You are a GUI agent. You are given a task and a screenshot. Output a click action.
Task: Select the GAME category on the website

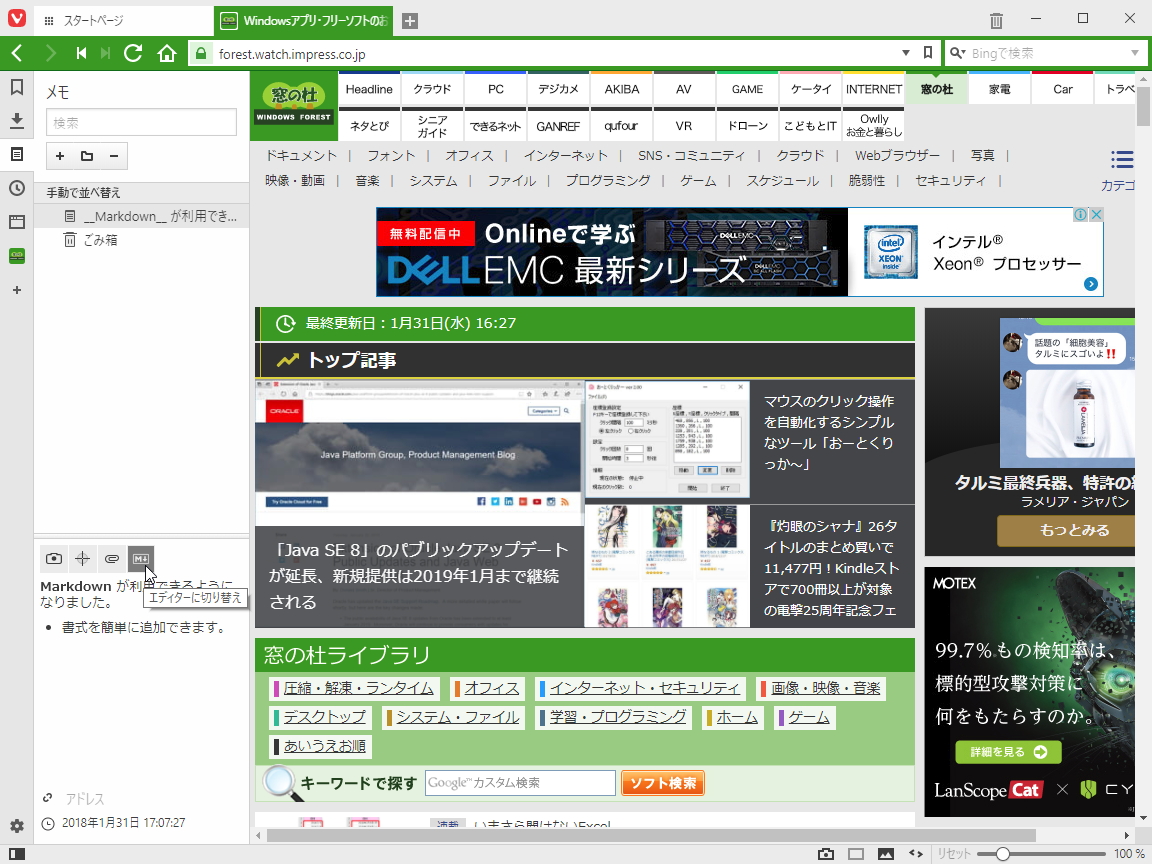pyautogui.click(x=746, y=88)
